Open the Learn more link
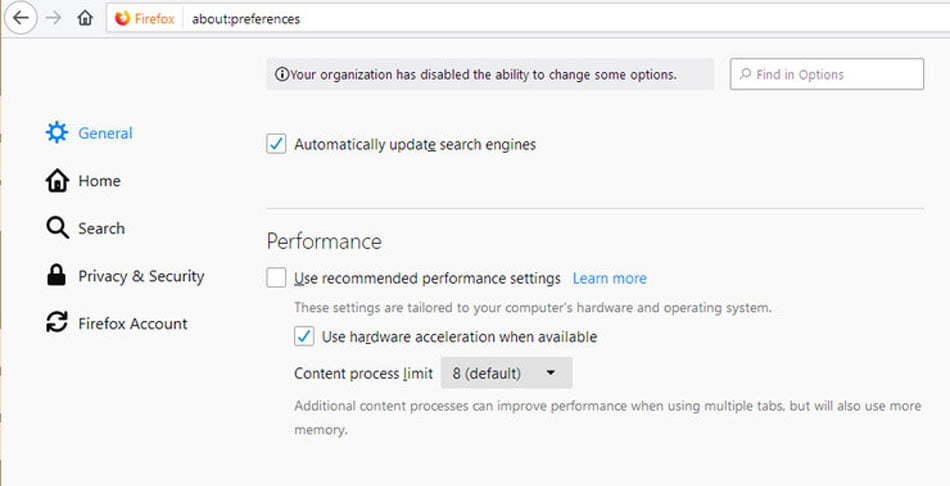The width and height of the screenshot is (950, 486). 610,278
